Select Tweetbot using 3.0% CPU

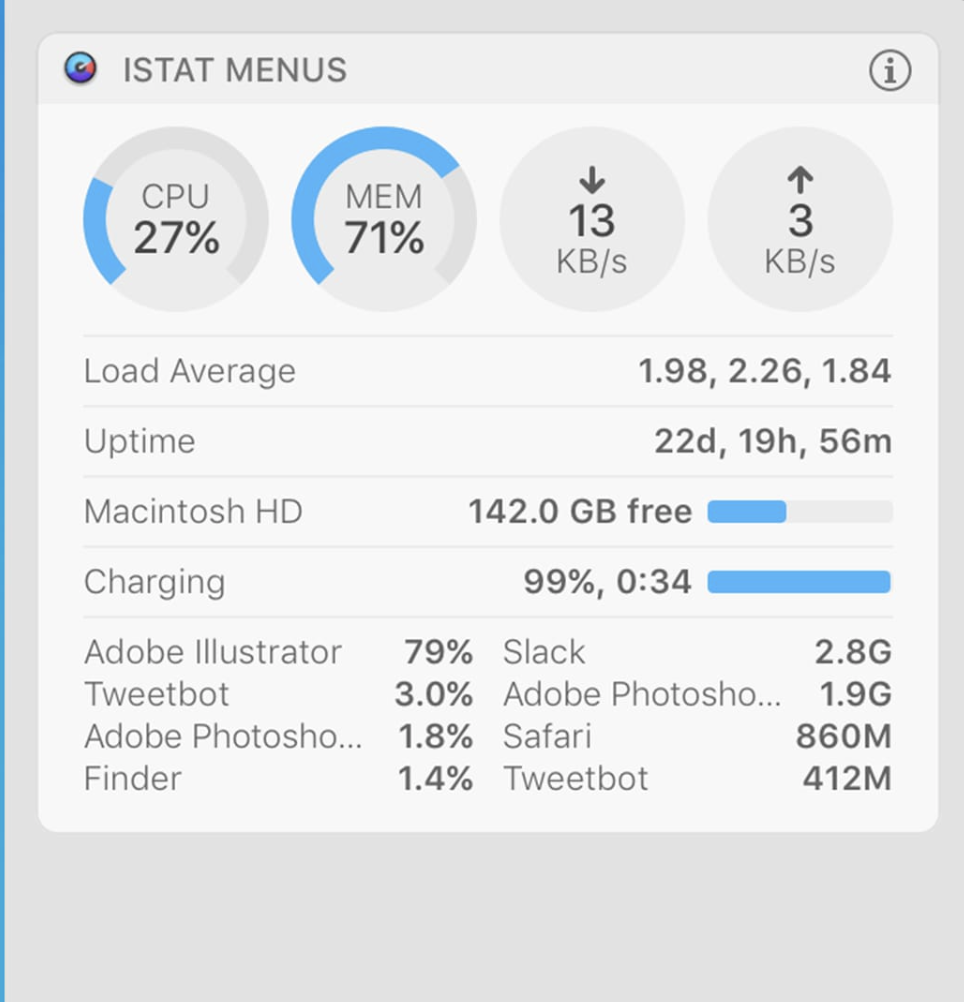click(x=157, y=694)
